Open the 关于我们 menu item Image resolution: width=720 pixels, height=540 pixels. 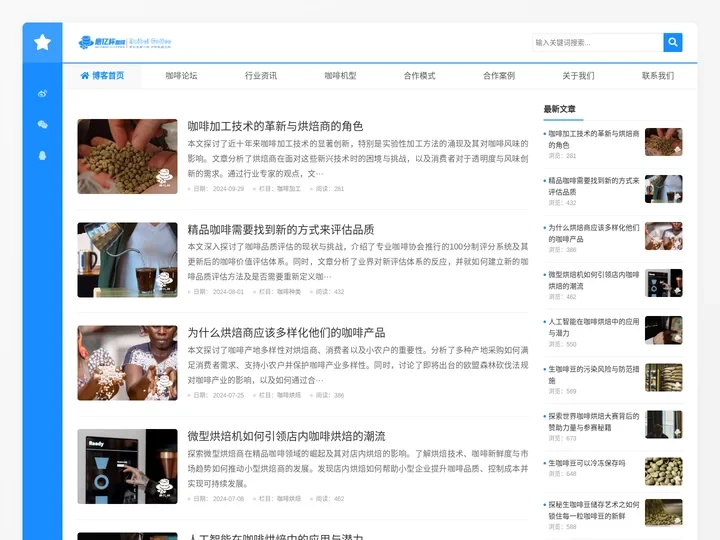pyautogui.click(x=579, y=76)
